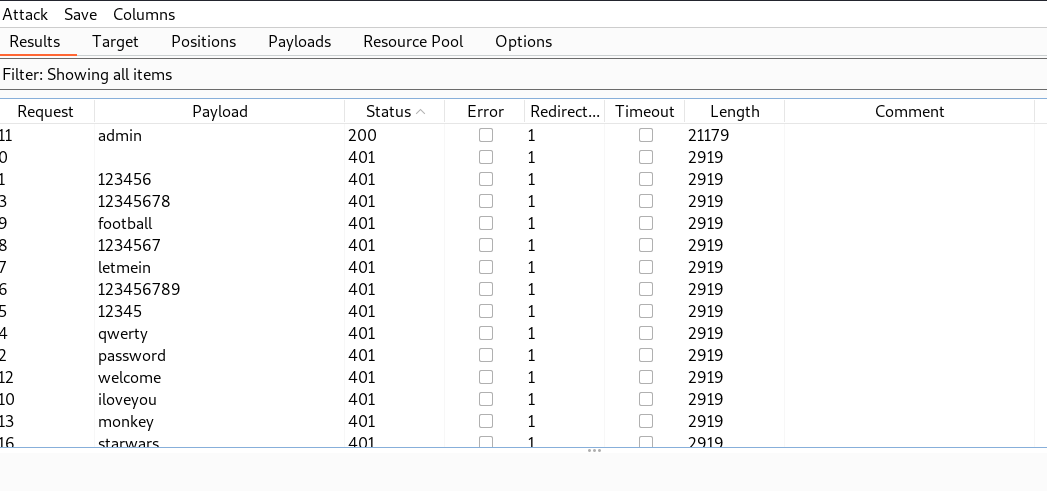Toggle Timeout checkbox for admin payload row

coord(646,135)
